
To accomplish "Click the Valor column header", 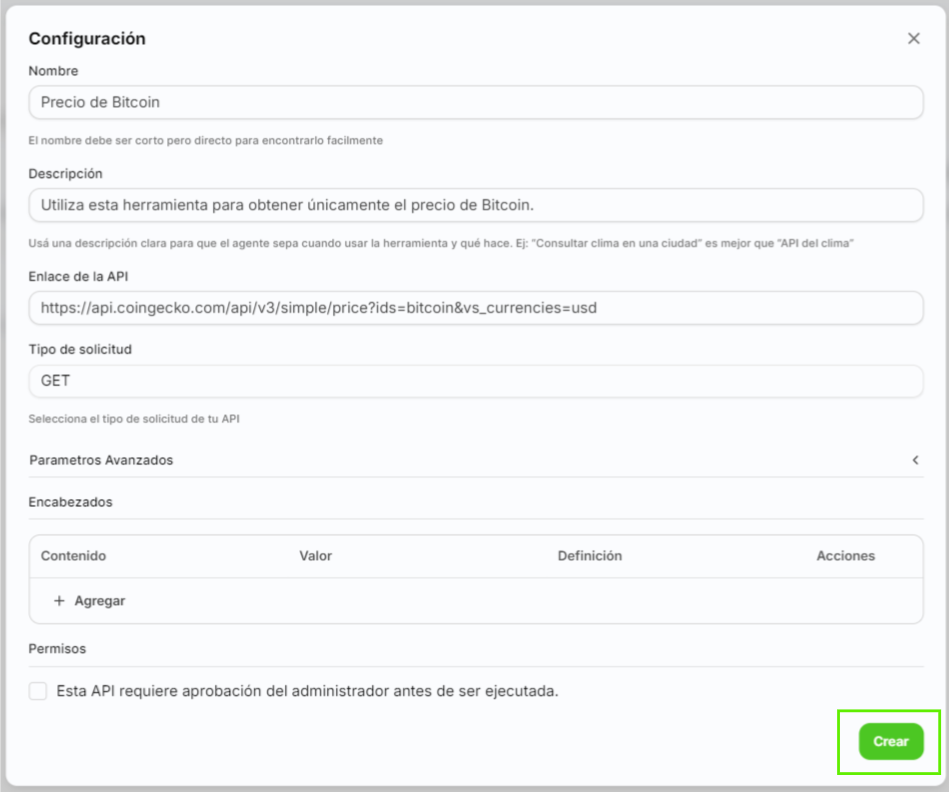I will click(315, 556).
